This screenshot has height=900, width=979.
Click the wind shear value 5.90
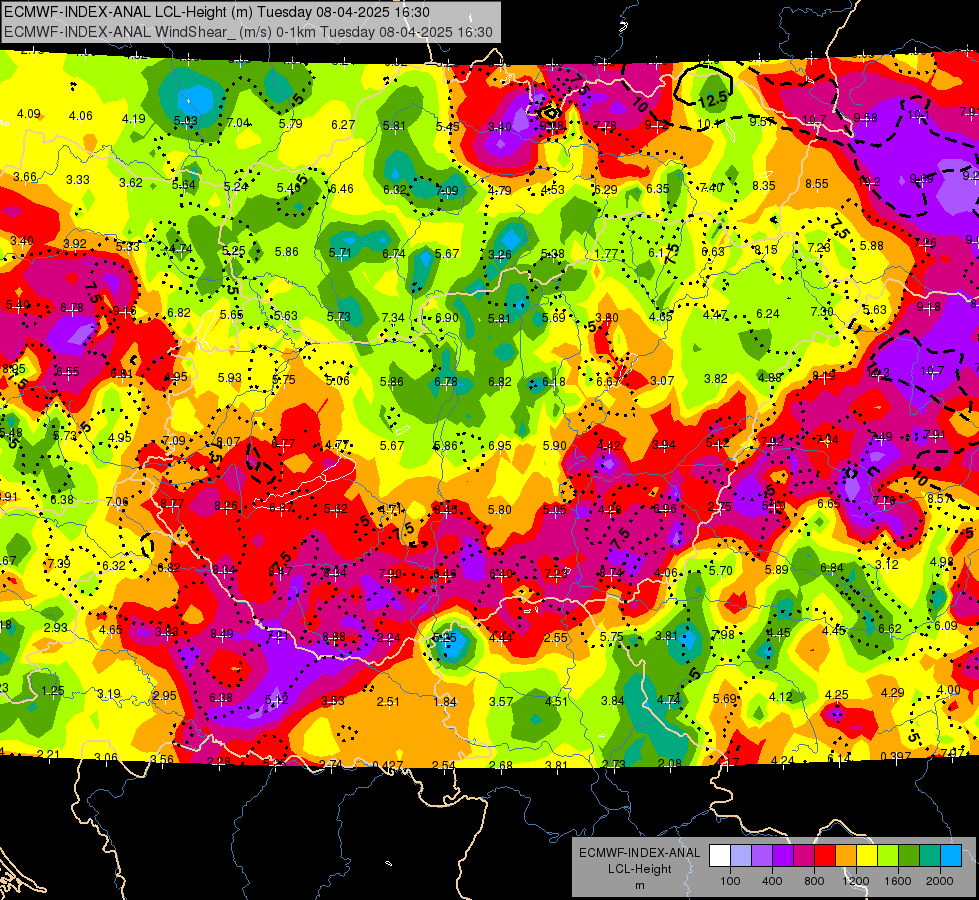click(x=554, y=445)
